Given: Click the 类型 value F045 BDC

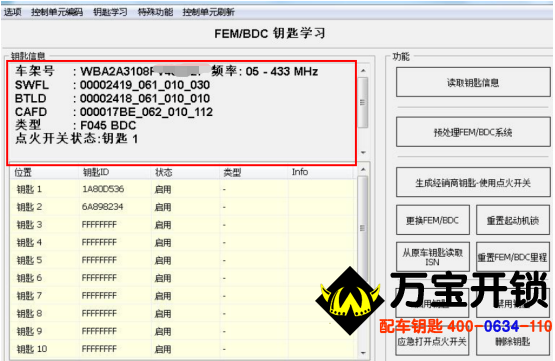Looking at the screenshot, I should (108, 125).
